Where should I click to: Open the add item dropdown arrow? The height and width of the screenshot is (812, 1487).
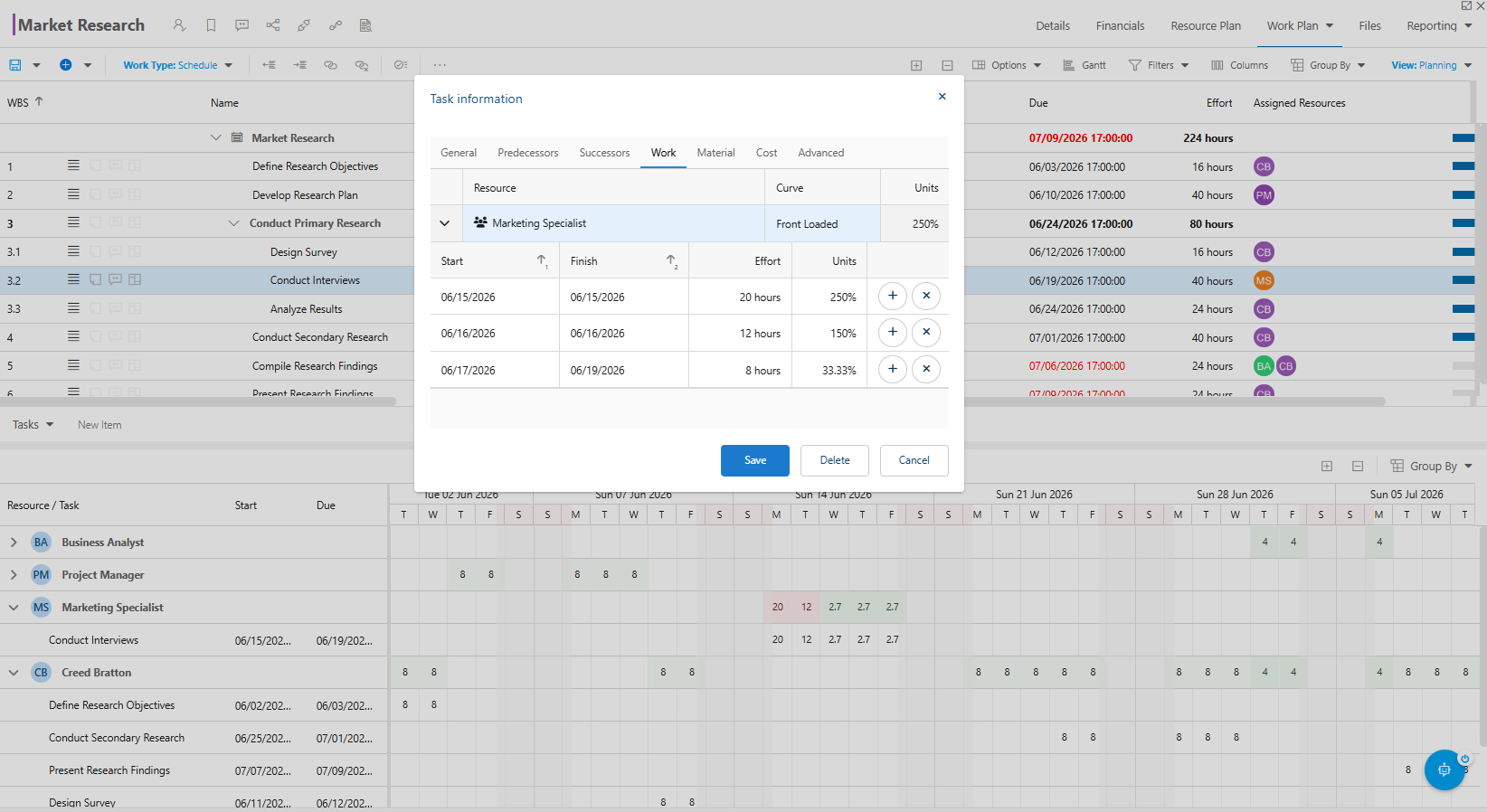point(88,65)
